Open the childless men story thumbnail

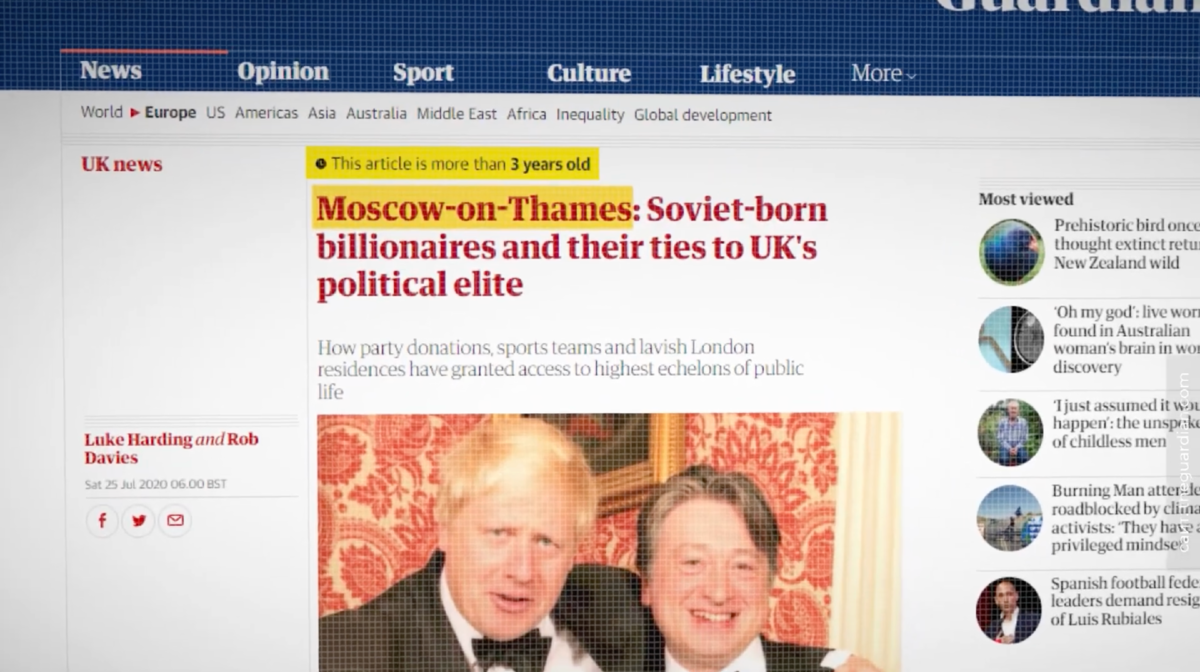tap(1010, 433)
